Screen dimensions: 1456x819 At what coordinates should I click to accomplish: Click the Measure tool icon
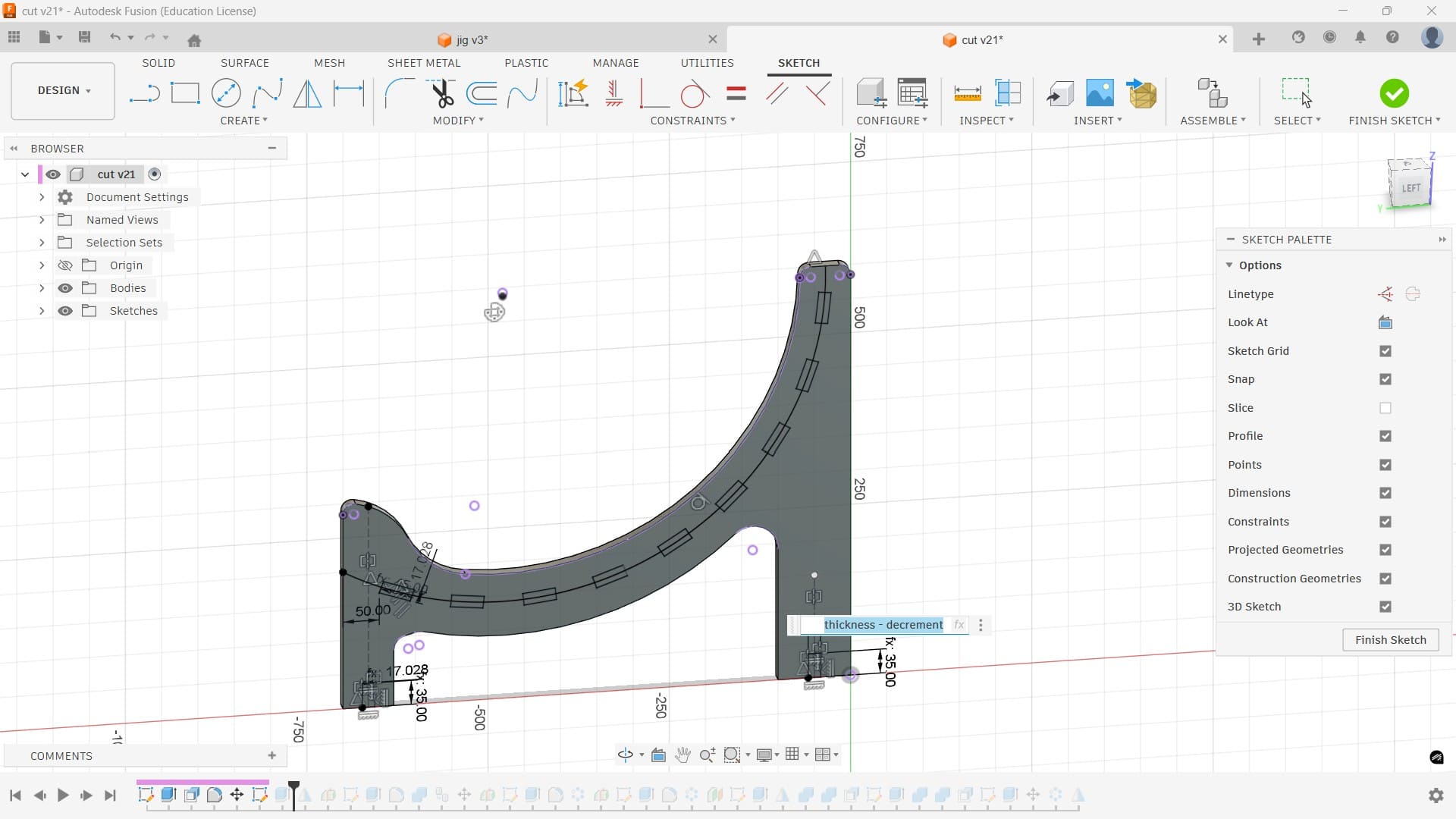(967, 94)
